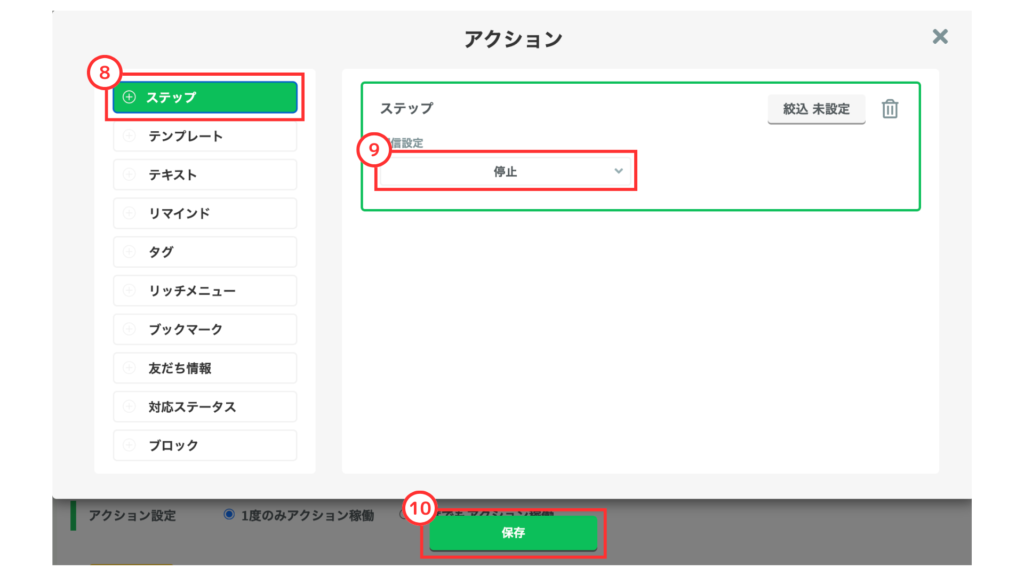Click the number 9 annotation marker
Image resolution: width=1024 pixels, height=576 pixels.
(x=373, y=150)
